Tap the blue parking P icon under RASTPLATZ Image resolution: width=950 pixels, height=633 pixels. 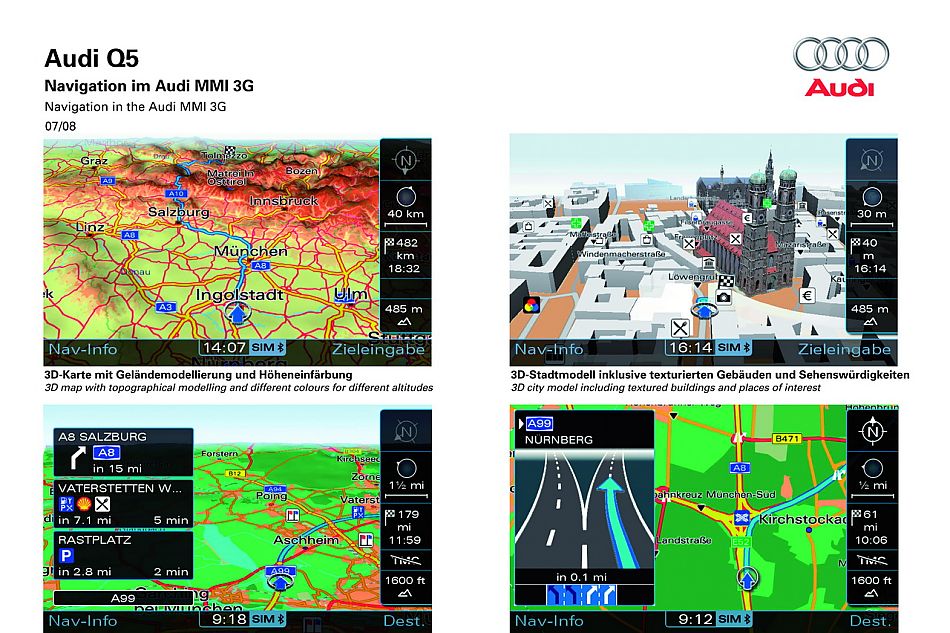pyautogui.click(x=67, y=554)
